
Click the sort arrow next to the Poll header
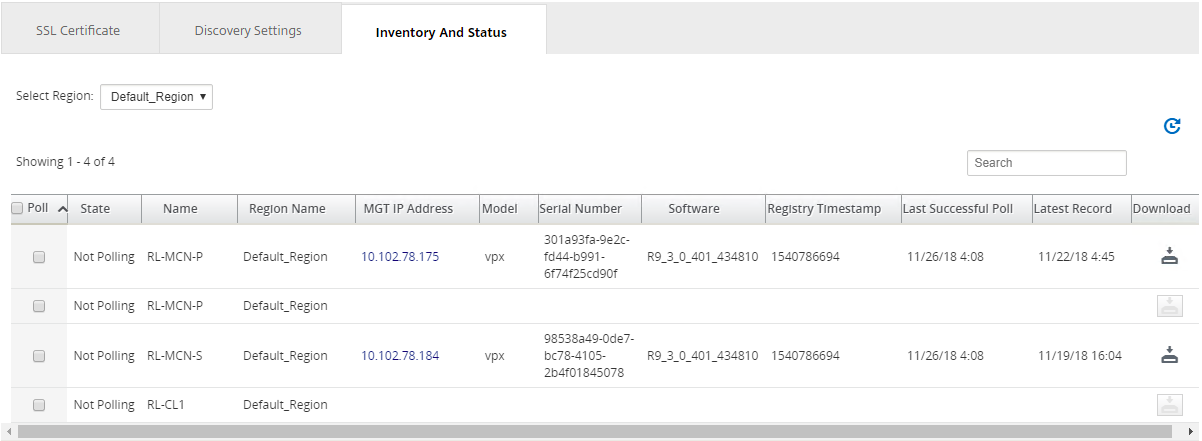pyautogui.click(x=62, y=209)
